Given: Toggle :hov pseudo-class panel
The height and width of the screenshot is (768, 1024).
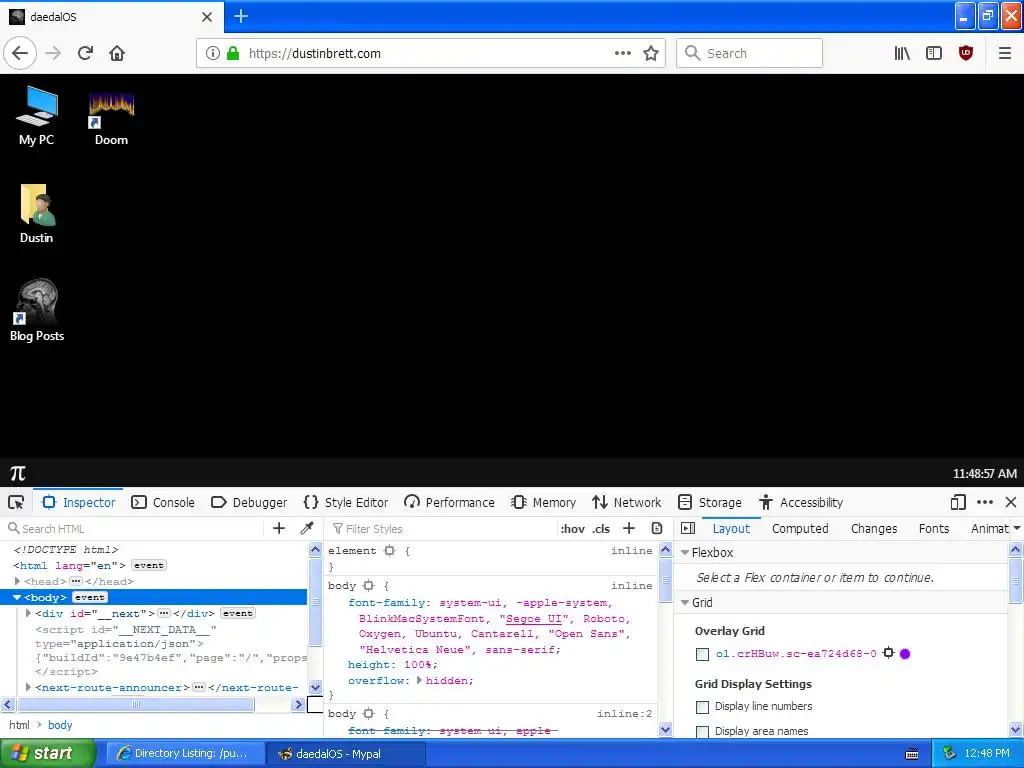Looking at the screenshot, I should coord(573,529).
